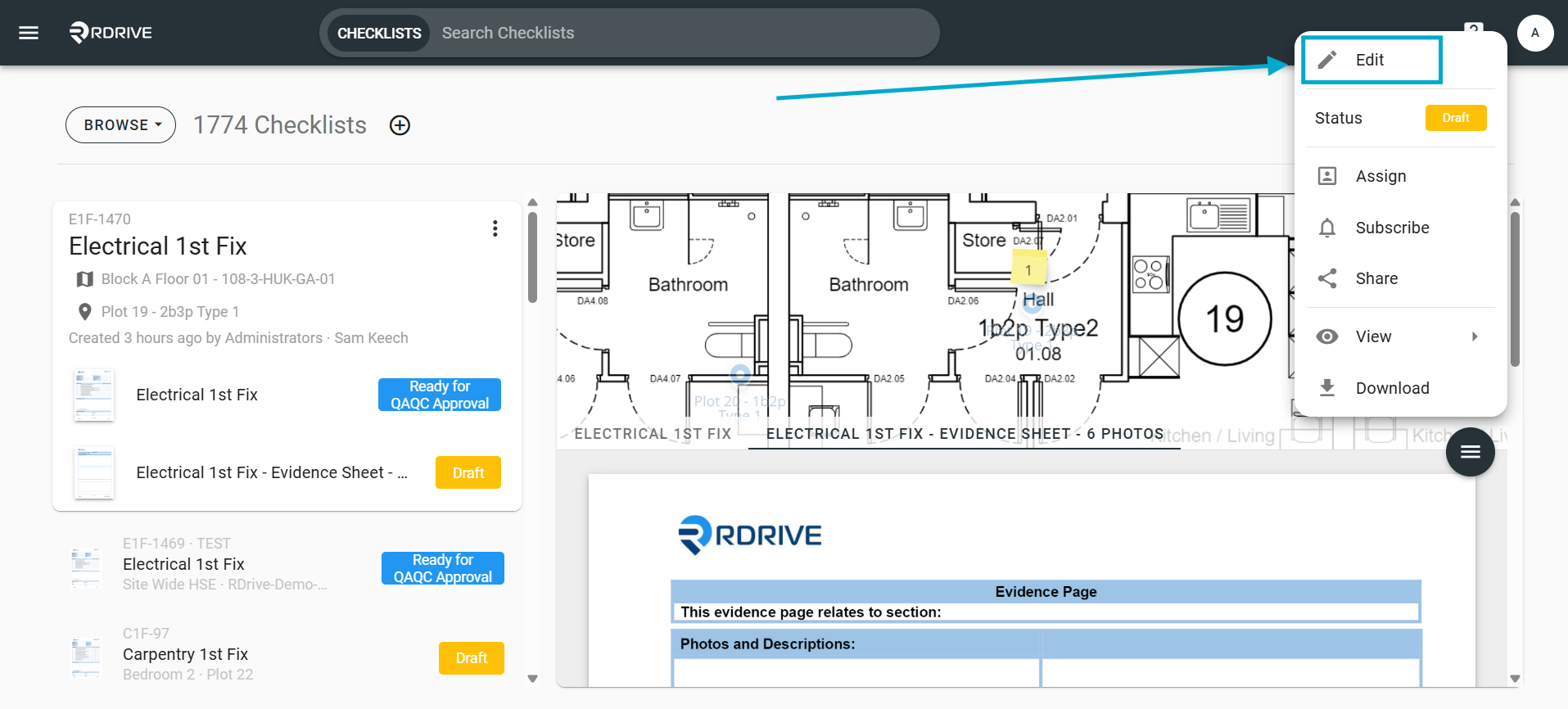Click the Status row in menu
This screenshot has width=1568, height=709.
pyautogui.click(x=1401, y=118)
